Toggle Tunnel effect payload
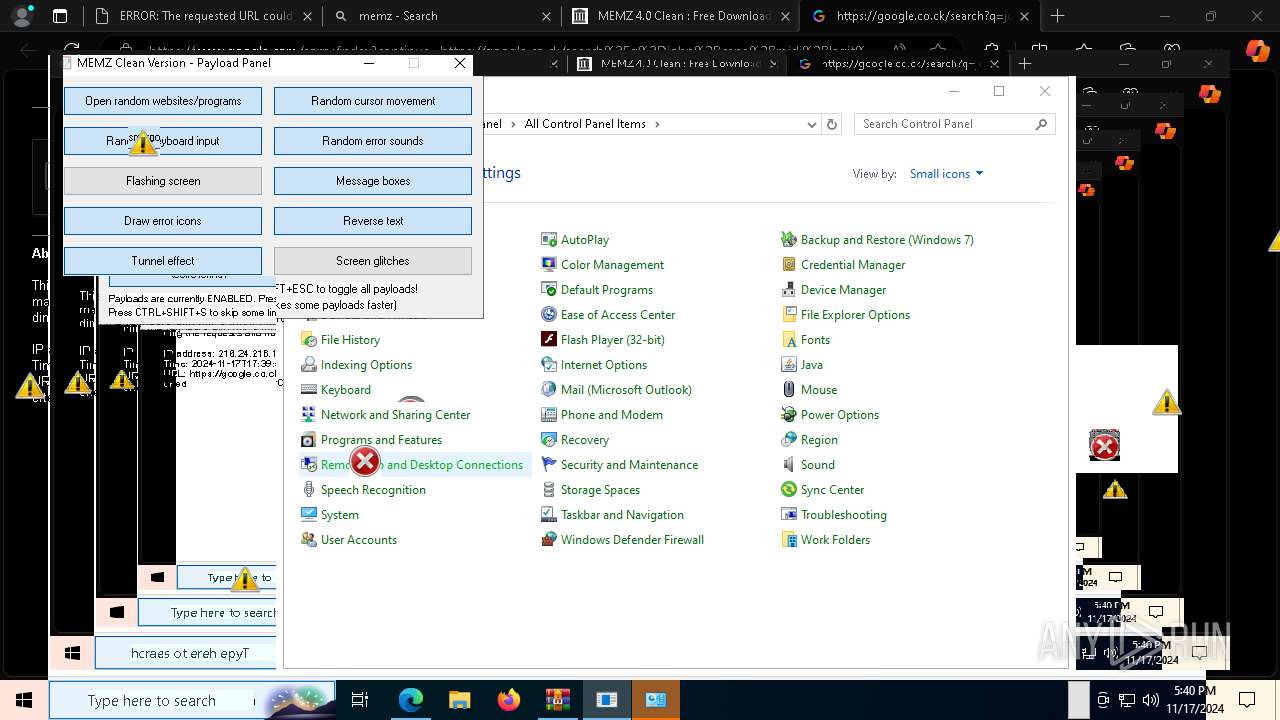The image size is (1280, 720). coord(163,261)
